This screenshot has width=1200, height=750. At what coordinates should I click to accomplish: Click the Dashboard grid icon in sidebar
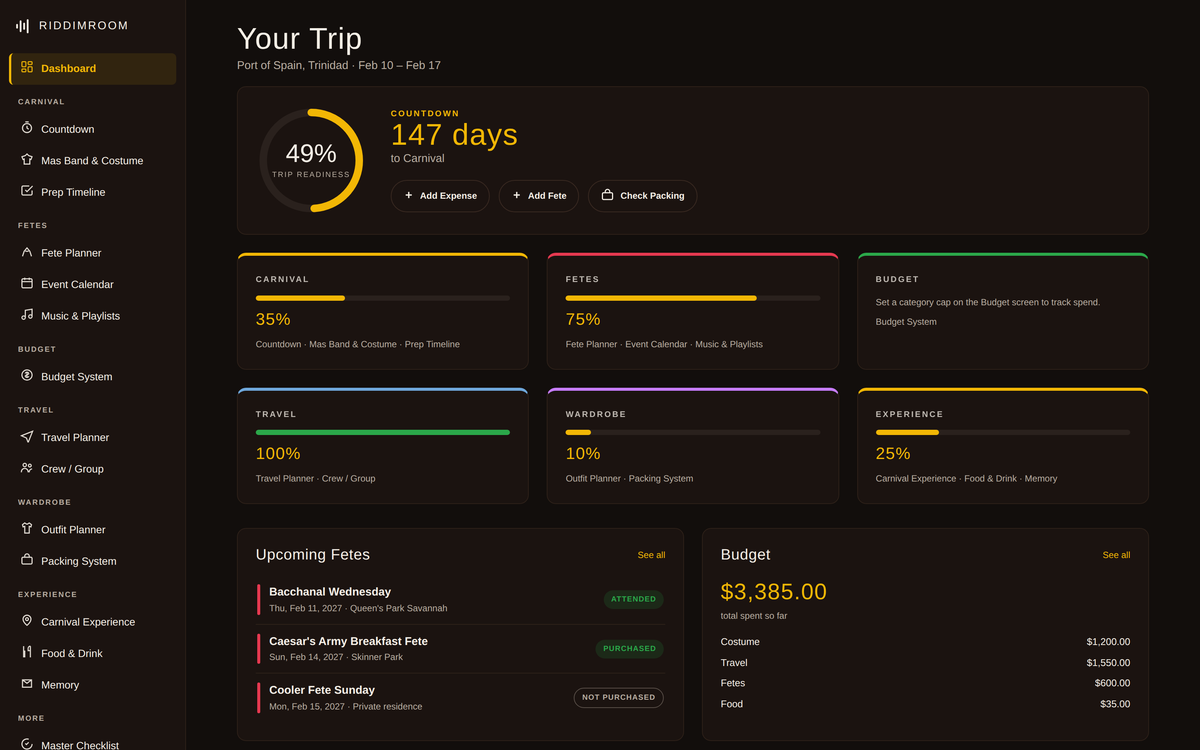[x=27, y=68]
